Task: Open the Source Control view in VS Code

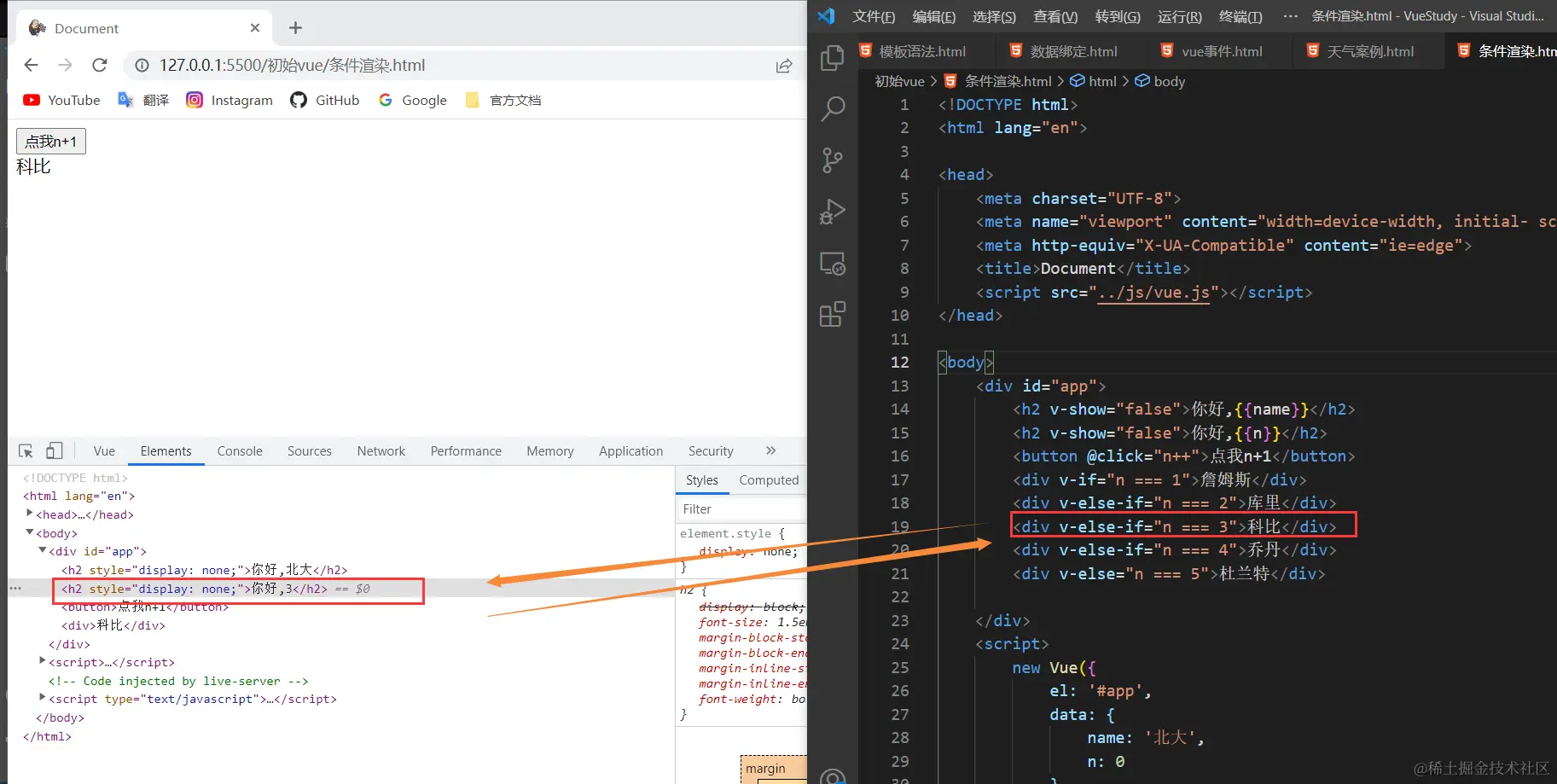Action: [x=832, y=160]
